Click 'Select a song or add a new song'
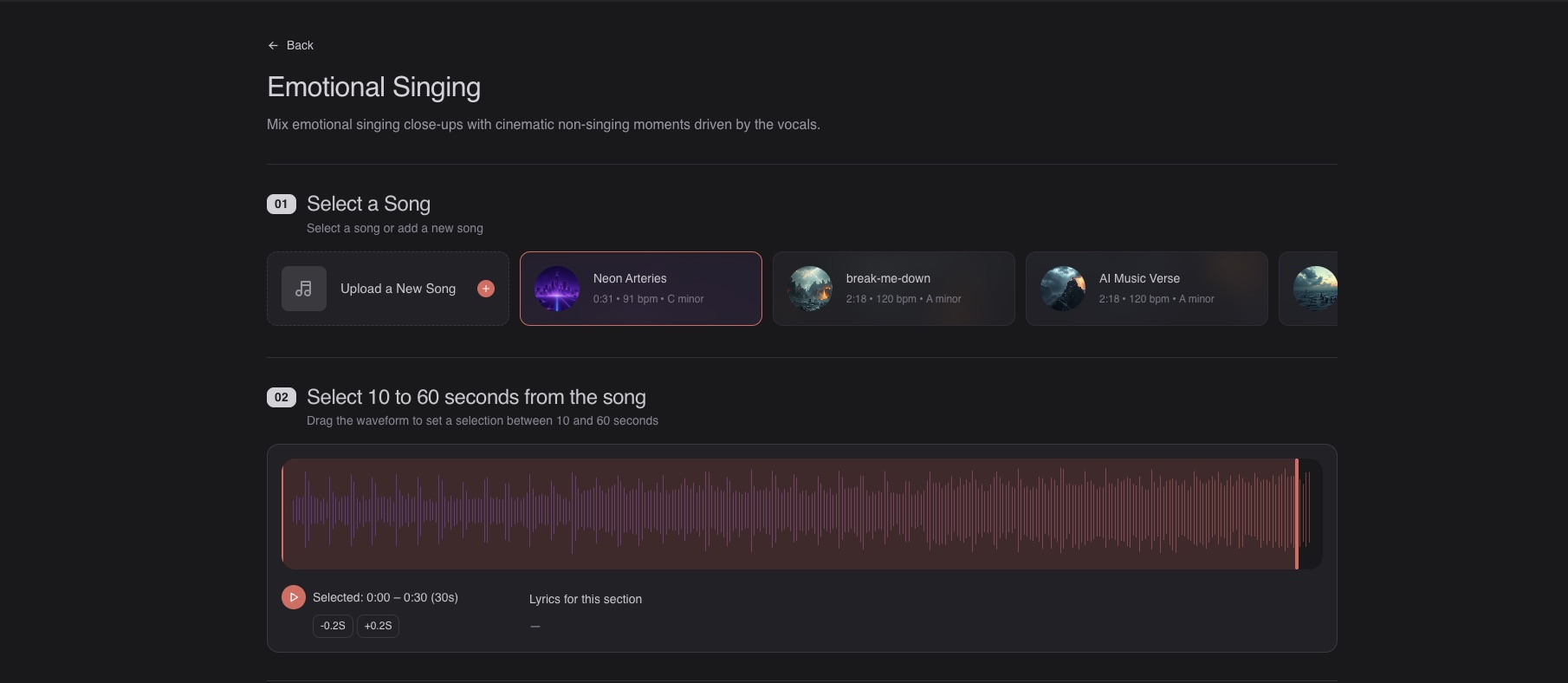Screen dimensions: 1568x683 click(395, 228)
